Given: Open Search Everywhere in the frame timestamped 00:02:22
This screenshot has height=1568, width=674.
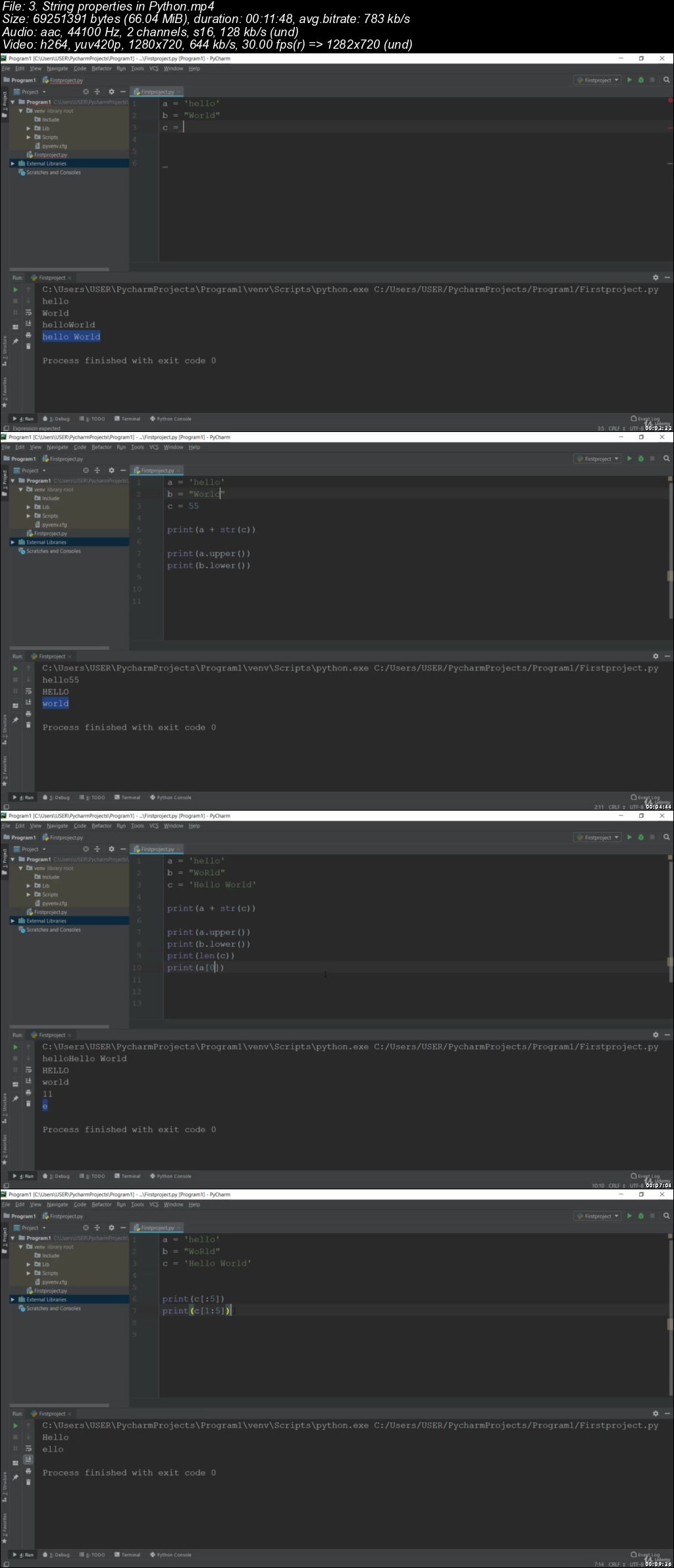Looking at the screenshot, I should [666, 80].
